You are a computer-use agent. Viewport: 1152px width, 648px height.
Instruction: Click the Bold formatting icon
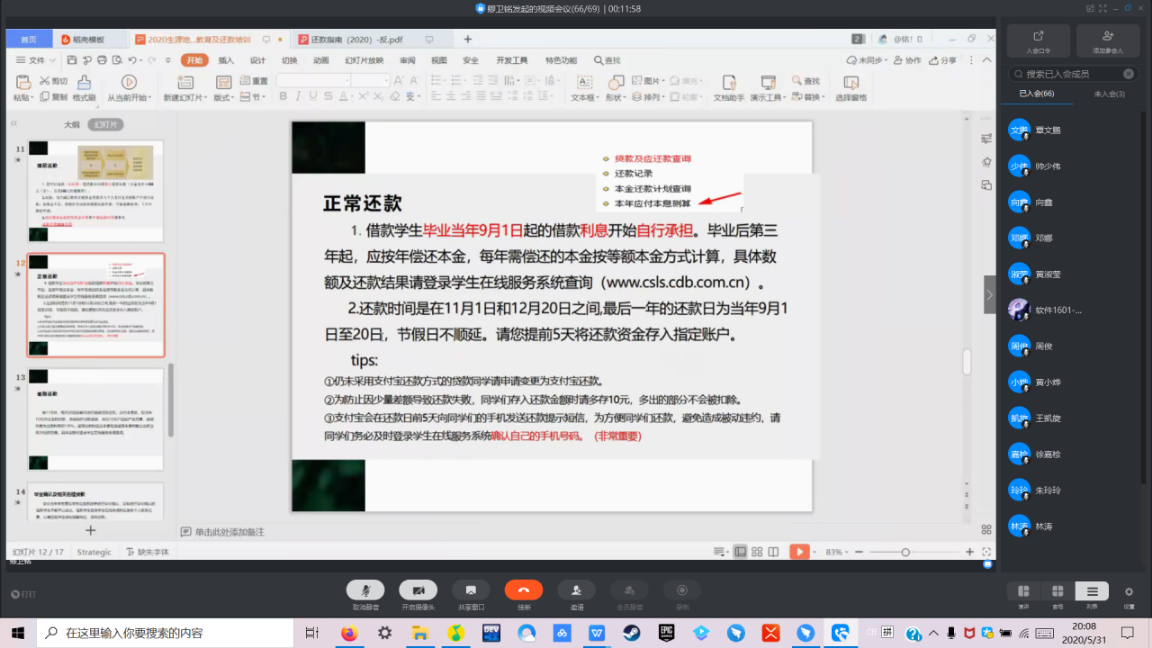283,97
